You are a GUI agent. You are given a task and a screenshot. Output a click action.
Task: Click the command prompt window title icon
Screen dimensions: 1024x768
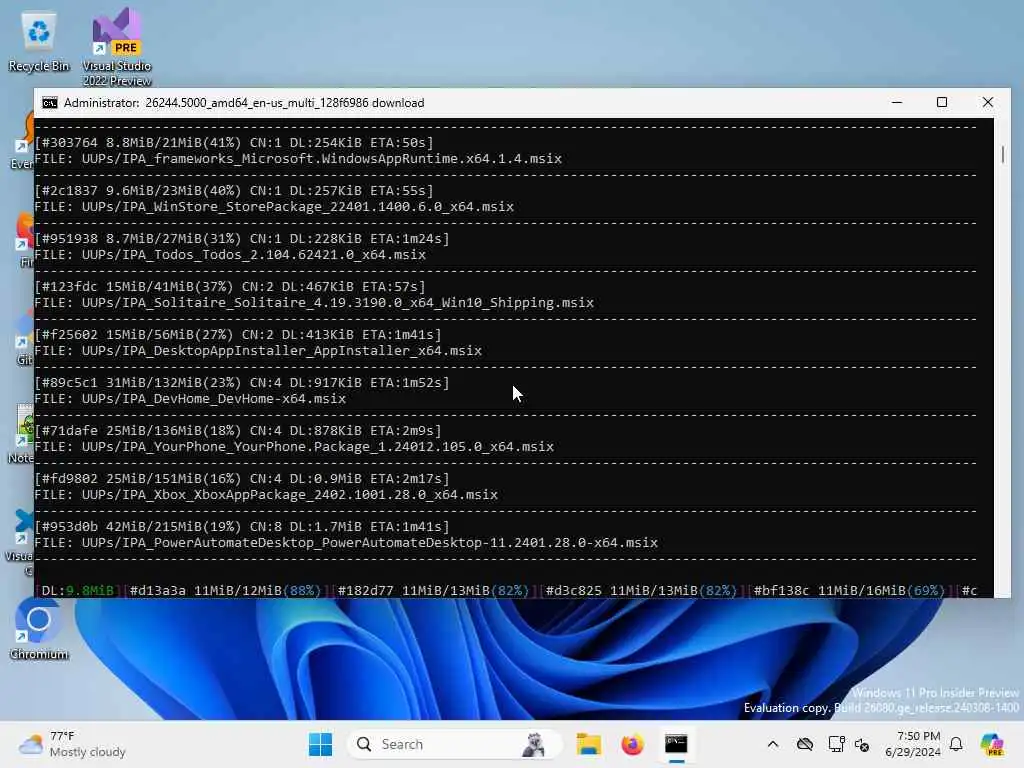50,103
